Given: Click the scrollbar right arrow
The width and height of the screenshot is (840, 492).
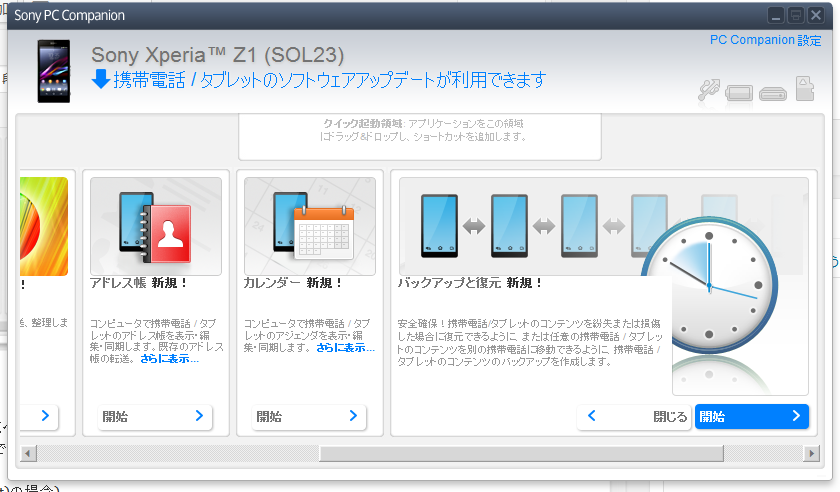Looking at the screenshot, I should pyautogui.click(x=812, y=453).
